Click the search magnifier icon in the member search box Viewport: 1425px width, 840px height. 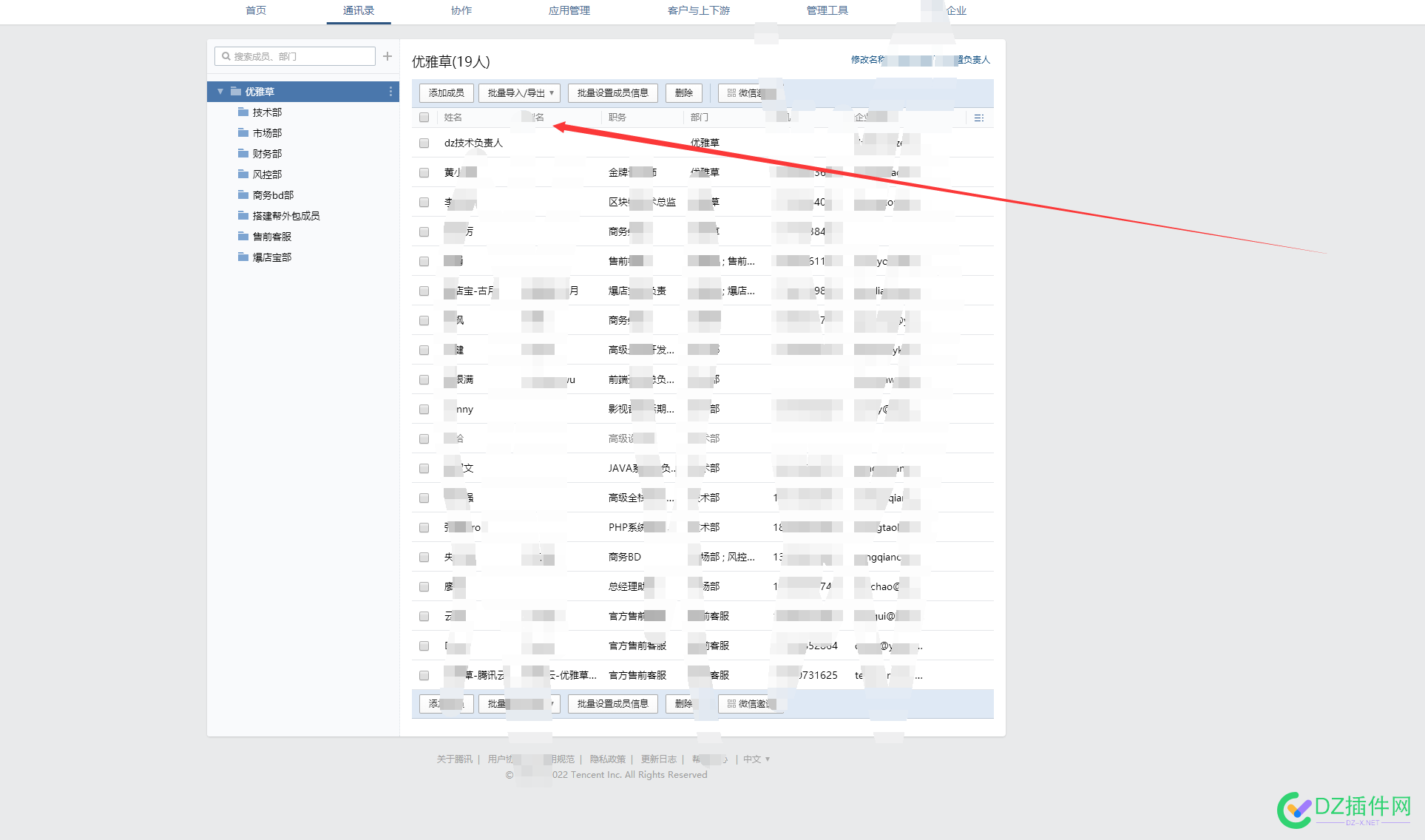coord(226,56)
